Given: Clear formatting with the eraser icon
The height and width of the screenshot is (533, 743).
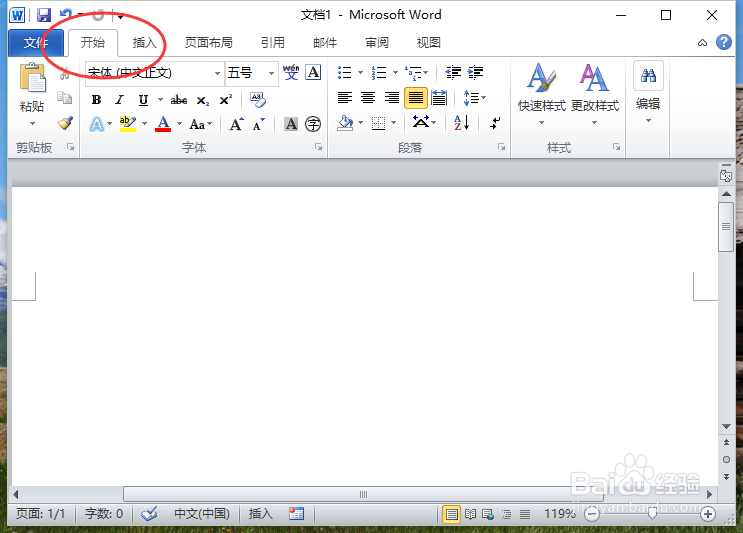Looking at the screenshot, I should pos(258,99).
